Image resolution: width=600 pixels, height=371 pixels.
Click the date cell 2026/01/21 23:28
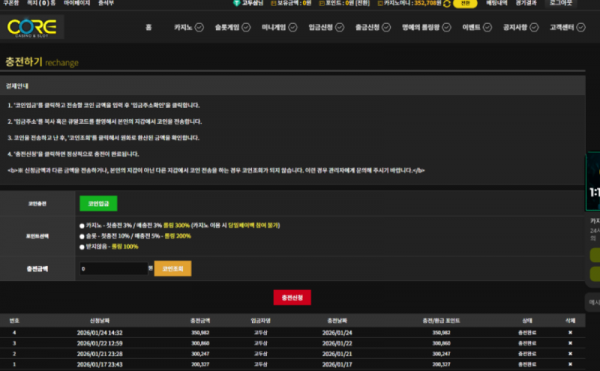tap(99, 354)
